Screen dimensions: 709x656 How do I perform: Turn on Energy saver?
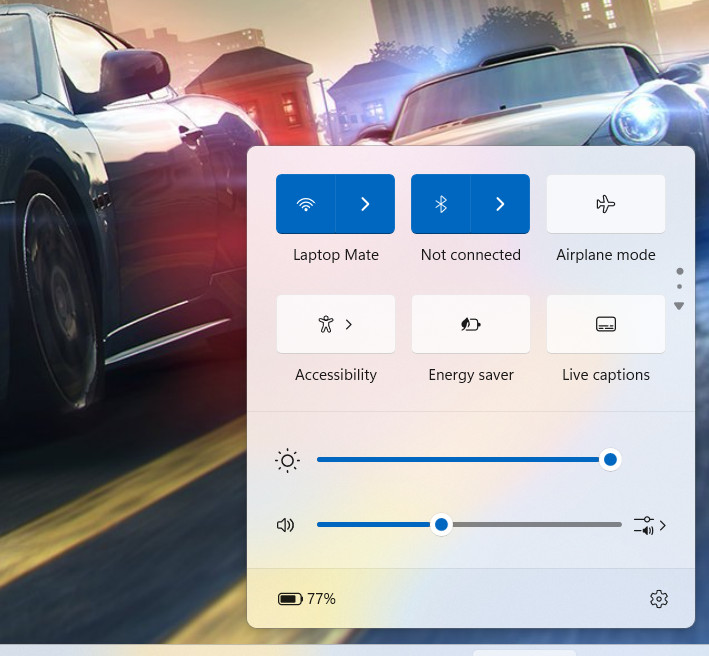[x=471, y=324]
